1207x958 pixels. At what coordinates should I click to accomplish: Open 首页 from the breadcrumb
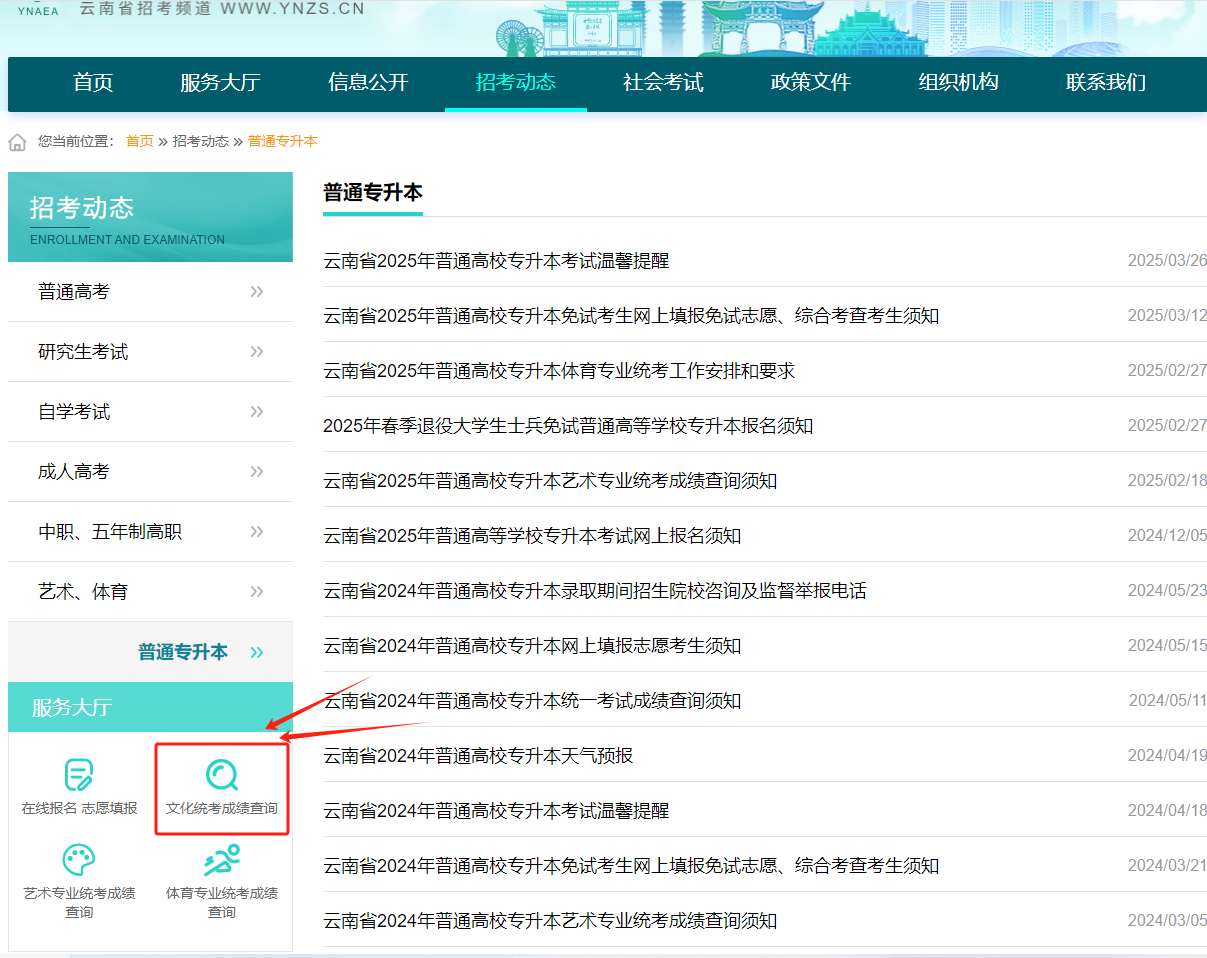139,141
